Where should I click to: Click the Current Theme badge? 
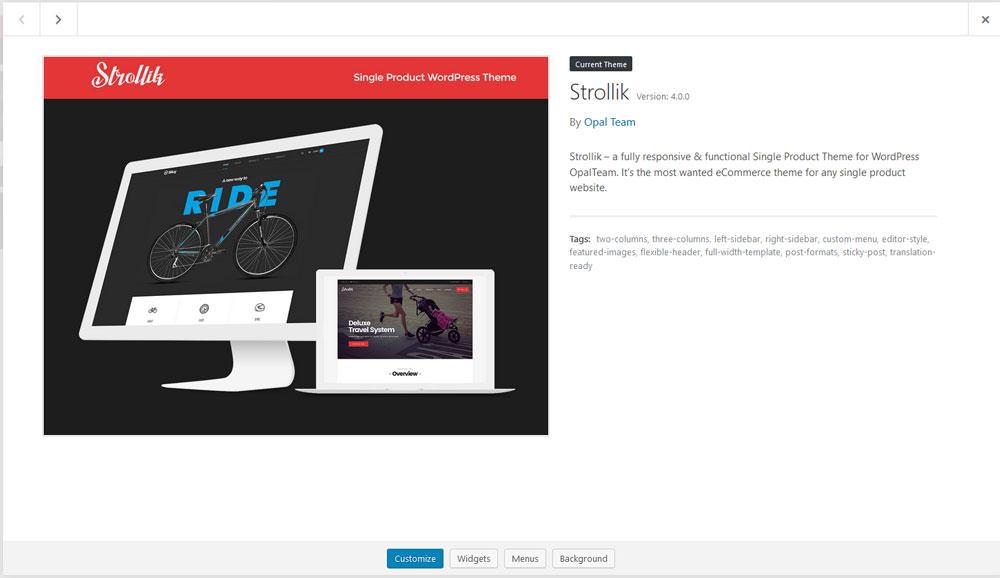(x=601, y=64)
